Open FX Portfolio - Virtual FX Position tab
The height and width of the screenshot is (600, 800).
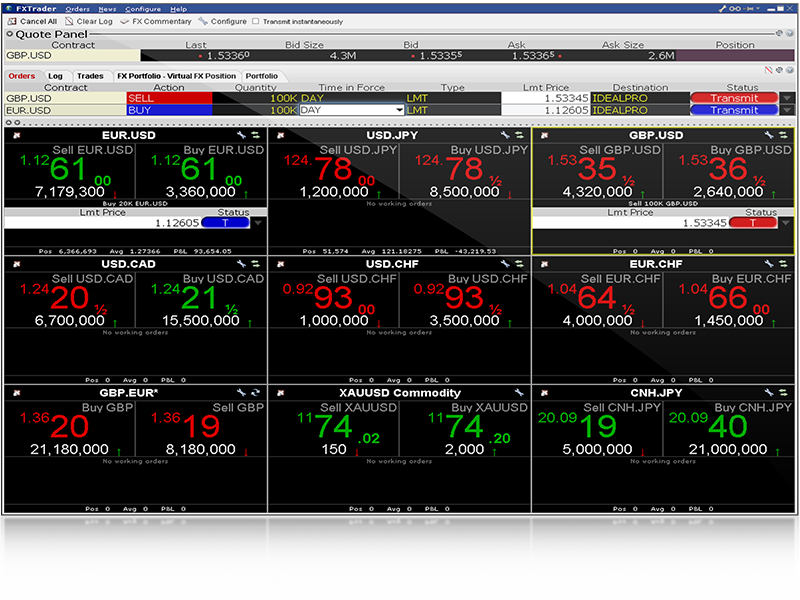pos(177,76)
